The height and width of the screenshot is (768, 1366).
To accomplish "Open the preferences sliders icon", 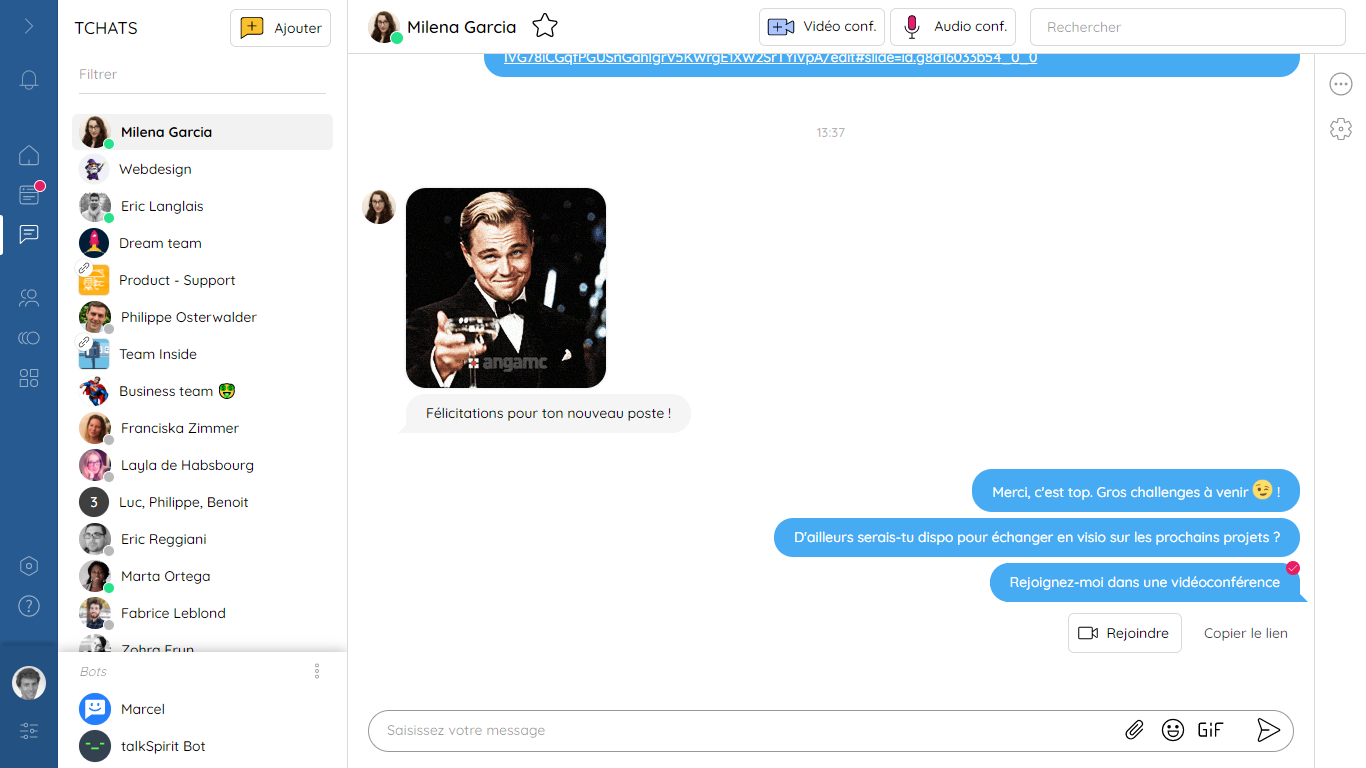I will 29,731.
